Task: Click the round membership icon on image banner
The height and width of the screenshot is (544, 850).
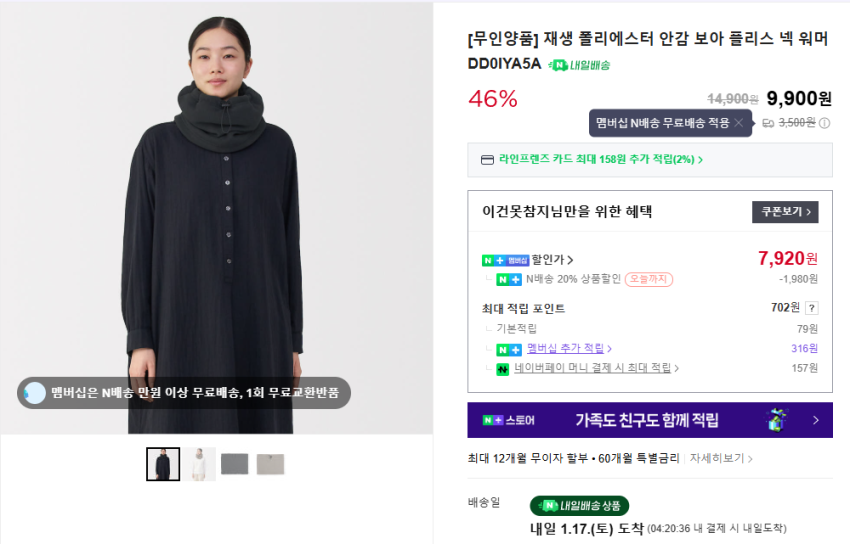Action: point(35,393)
